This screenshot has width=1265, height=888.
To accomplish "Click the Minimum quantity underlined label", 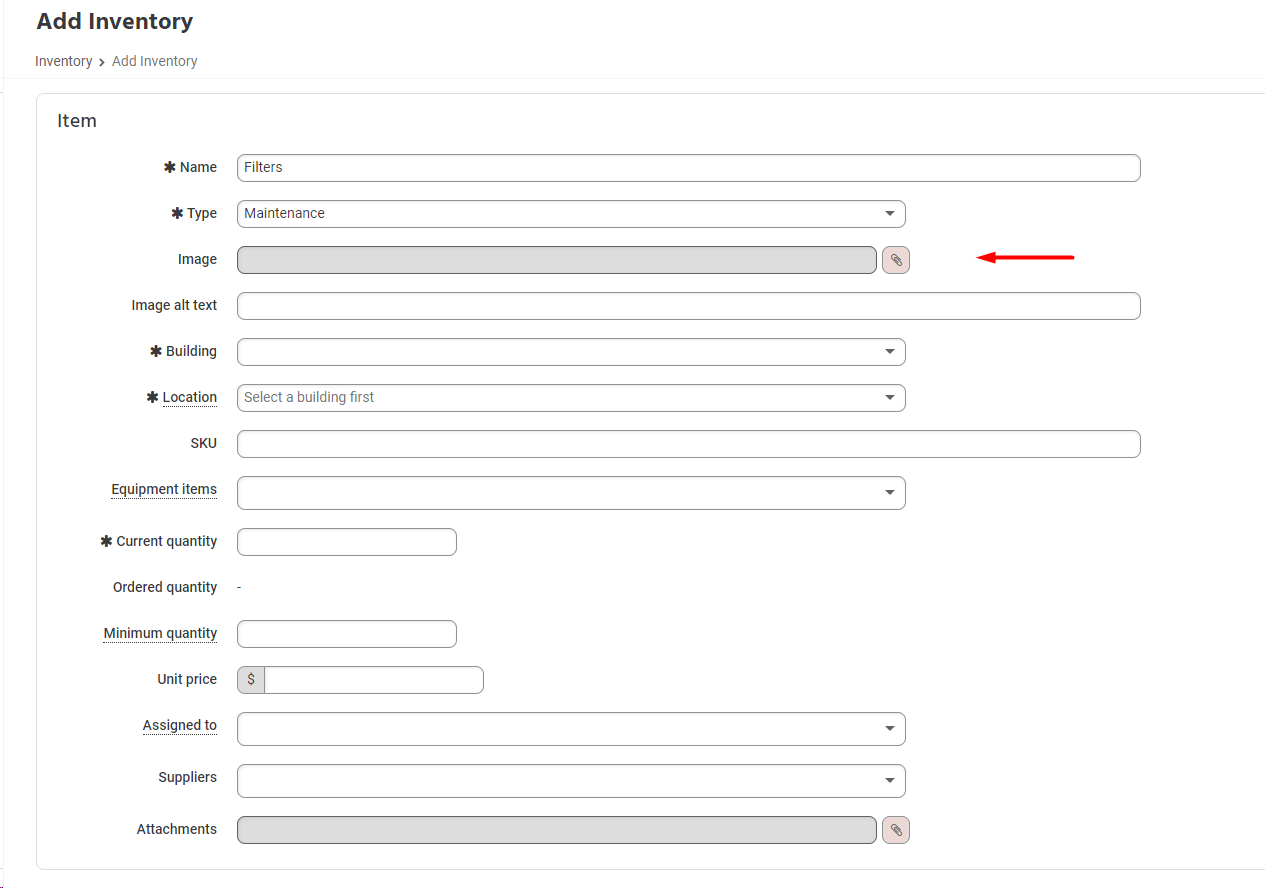I will 160,633.
